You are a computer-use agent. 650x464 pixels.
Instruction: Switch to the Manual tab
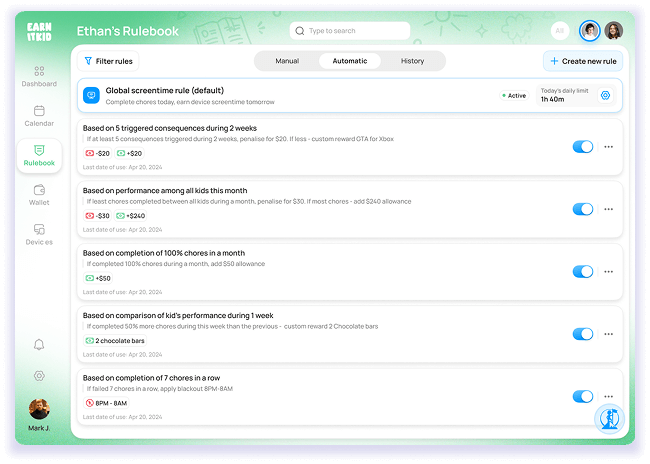287,61
